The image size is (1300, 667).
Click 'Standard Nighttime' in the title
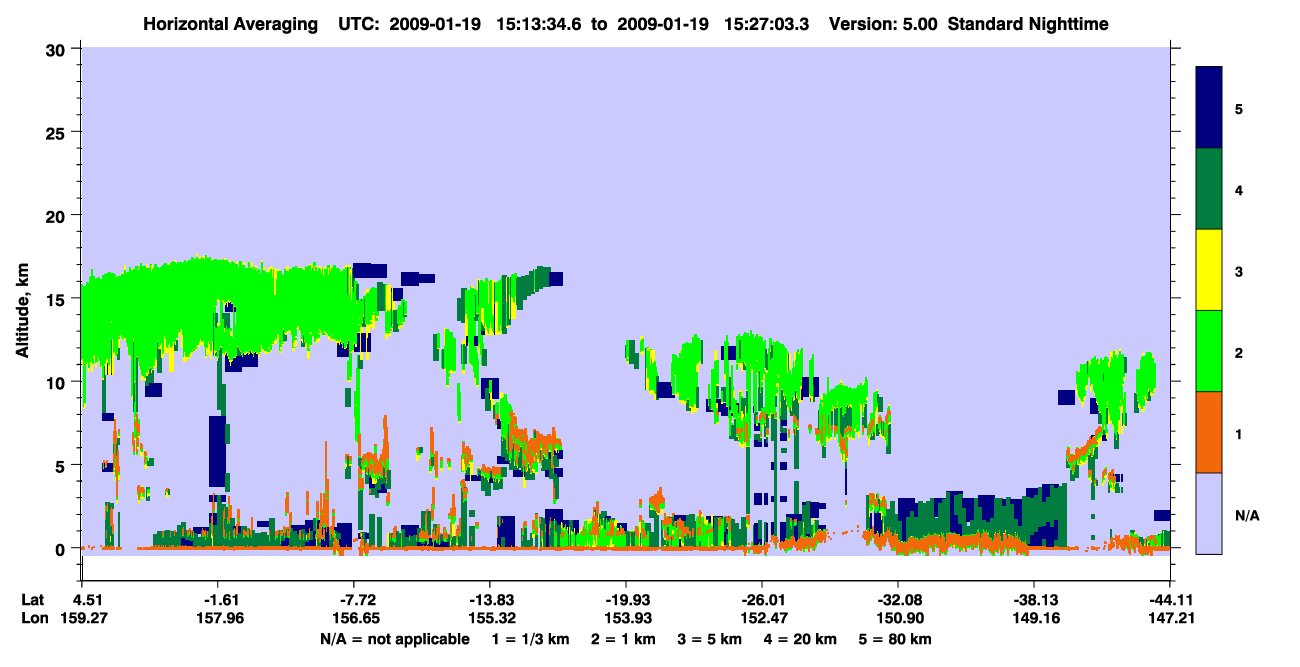1028,23
